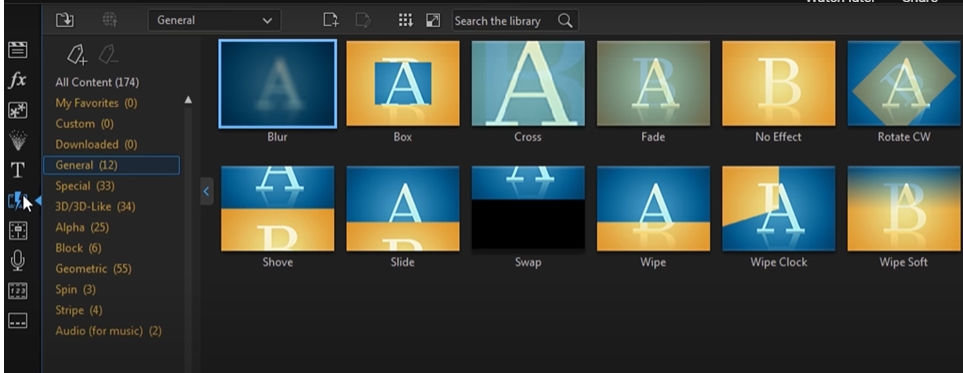Image resolution: width=963 pixels, height=373 pixels.
Task: Click the No Effect label text
Action: tap(778, 137)
